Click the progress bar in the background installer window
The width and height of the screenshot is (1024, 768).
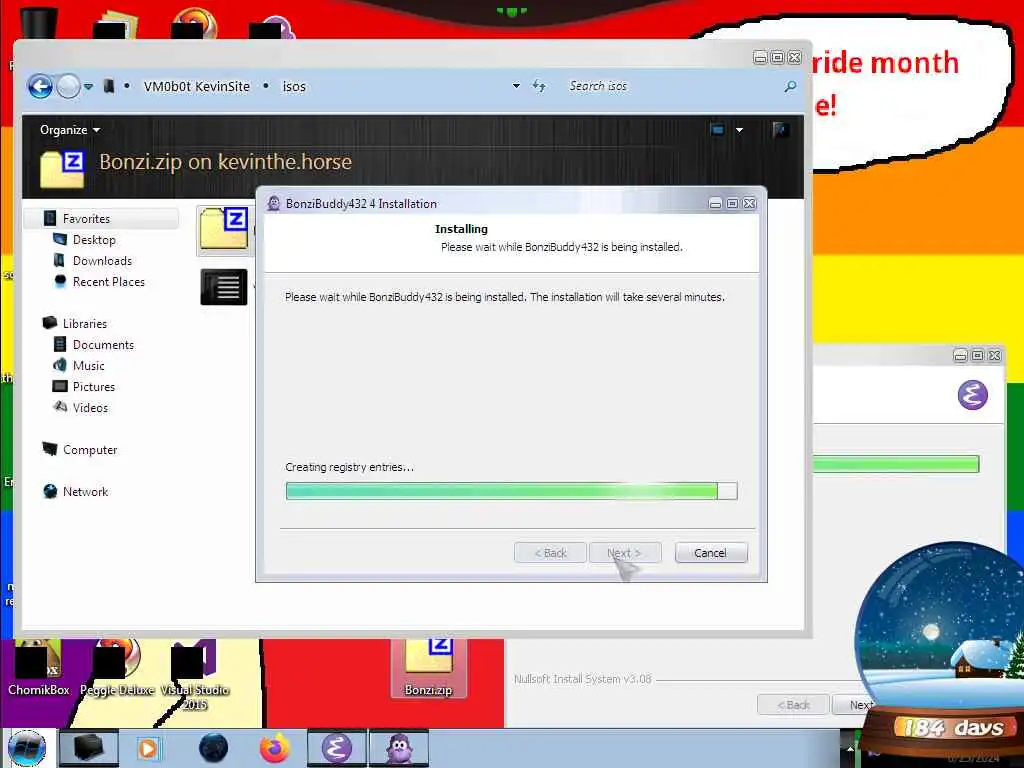[x=896, y=464]
